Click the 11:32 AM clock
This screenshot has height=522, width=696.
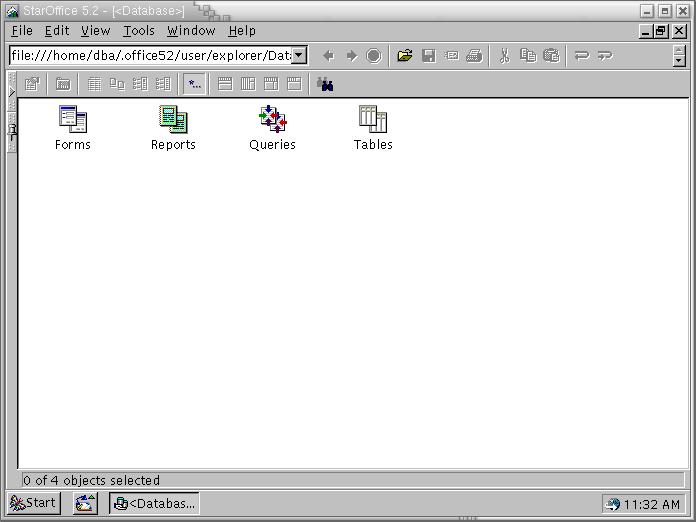coord(652,504)
